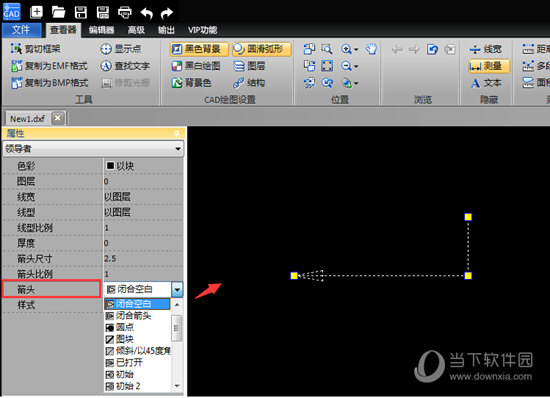Click arrow list scroll up button
The width and height of the screenshot is (550, 398).
177,304
